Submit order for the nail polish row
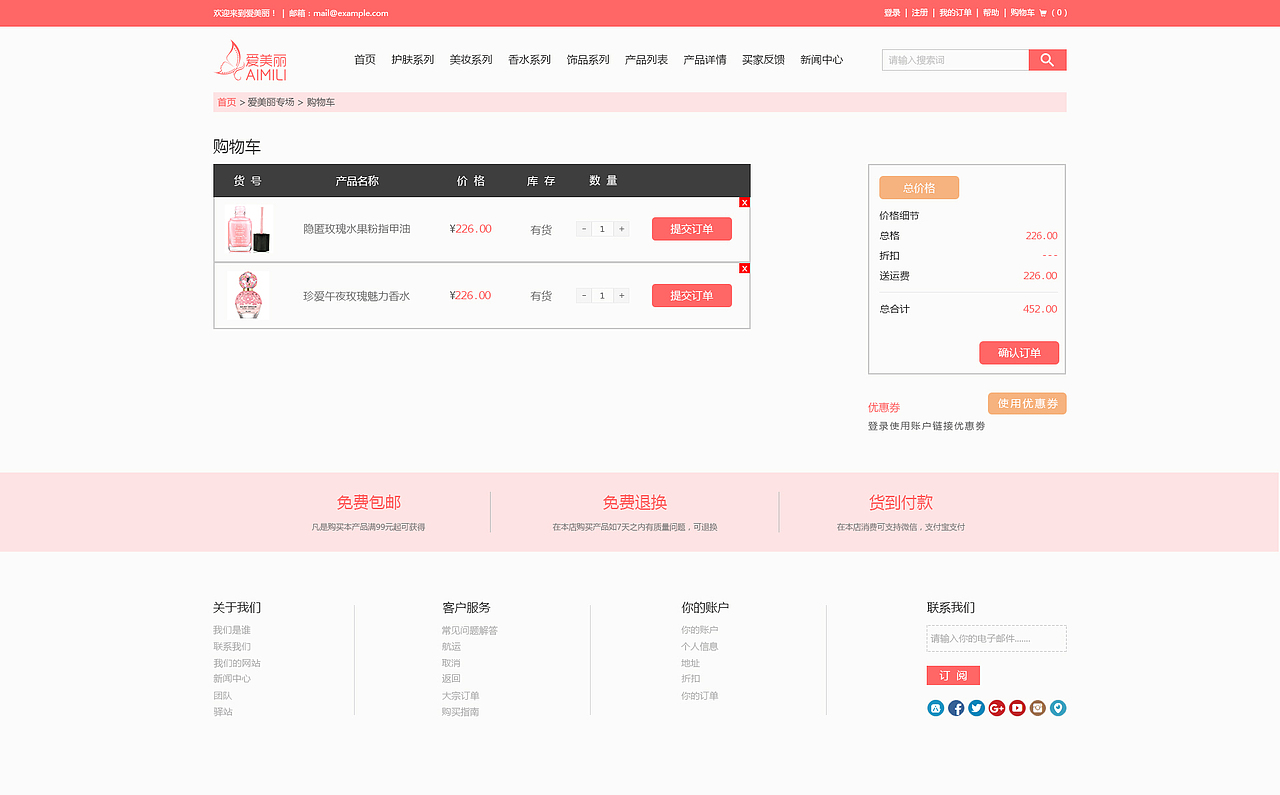 [x=692, y=229]
